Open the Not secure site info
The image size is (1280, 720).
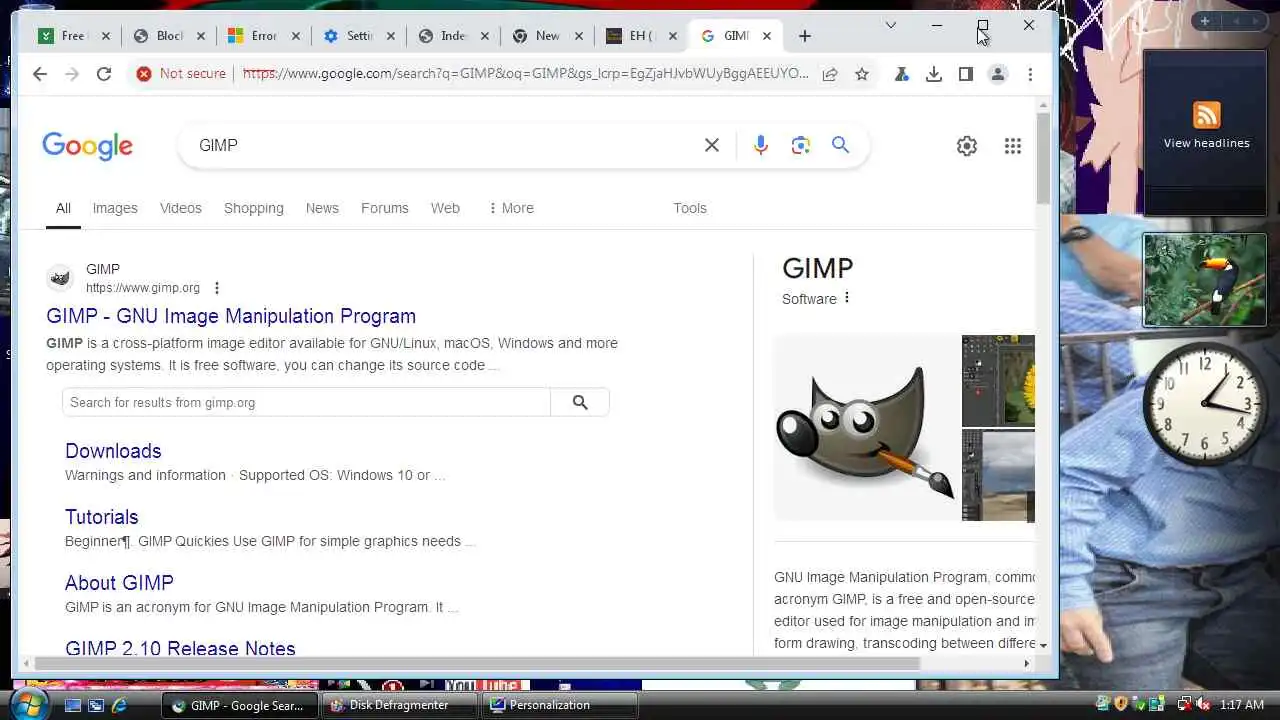[x=181, y=74]
